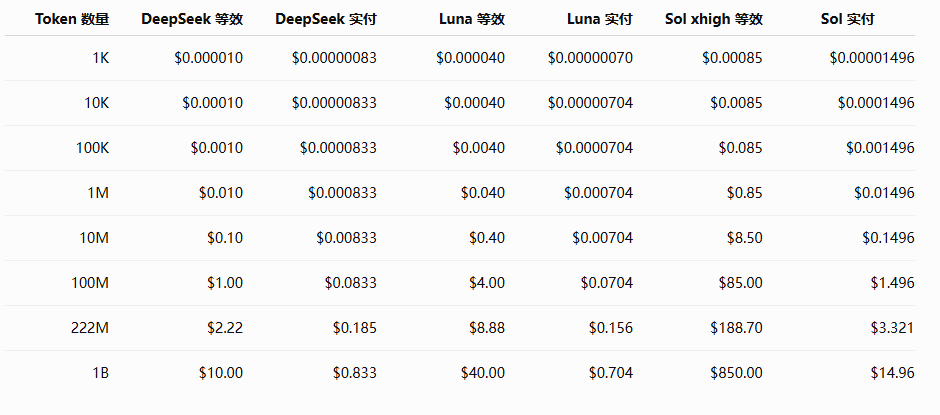Screen dimensions: 940x415
Task: Pick the 222M Luna value "$8.88"
Action: click(x=487, y=328)
